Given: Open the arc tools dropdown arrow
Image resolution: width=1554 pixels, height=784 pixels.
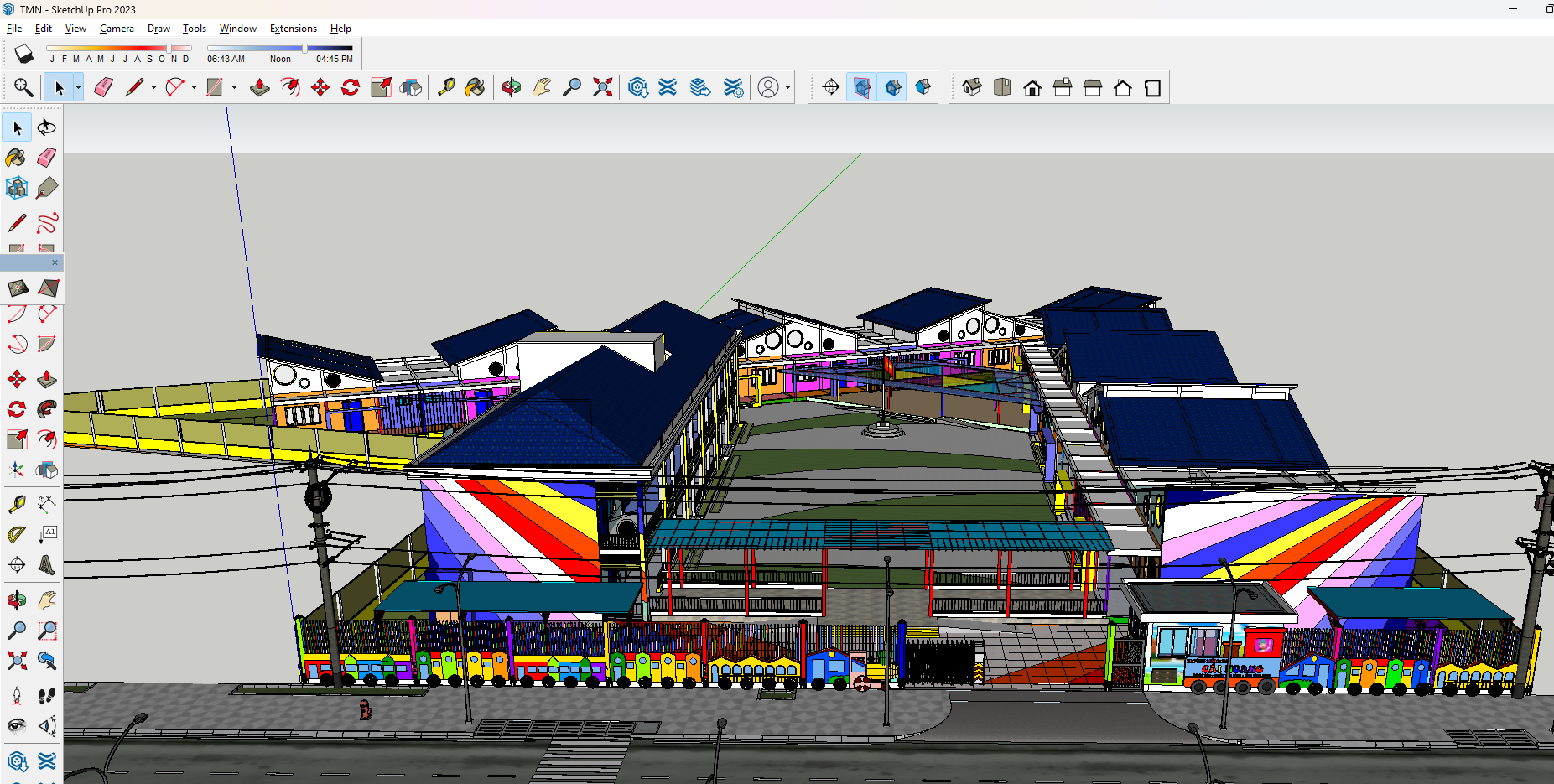Looking at the screenshot, I should tap(194, 87).
